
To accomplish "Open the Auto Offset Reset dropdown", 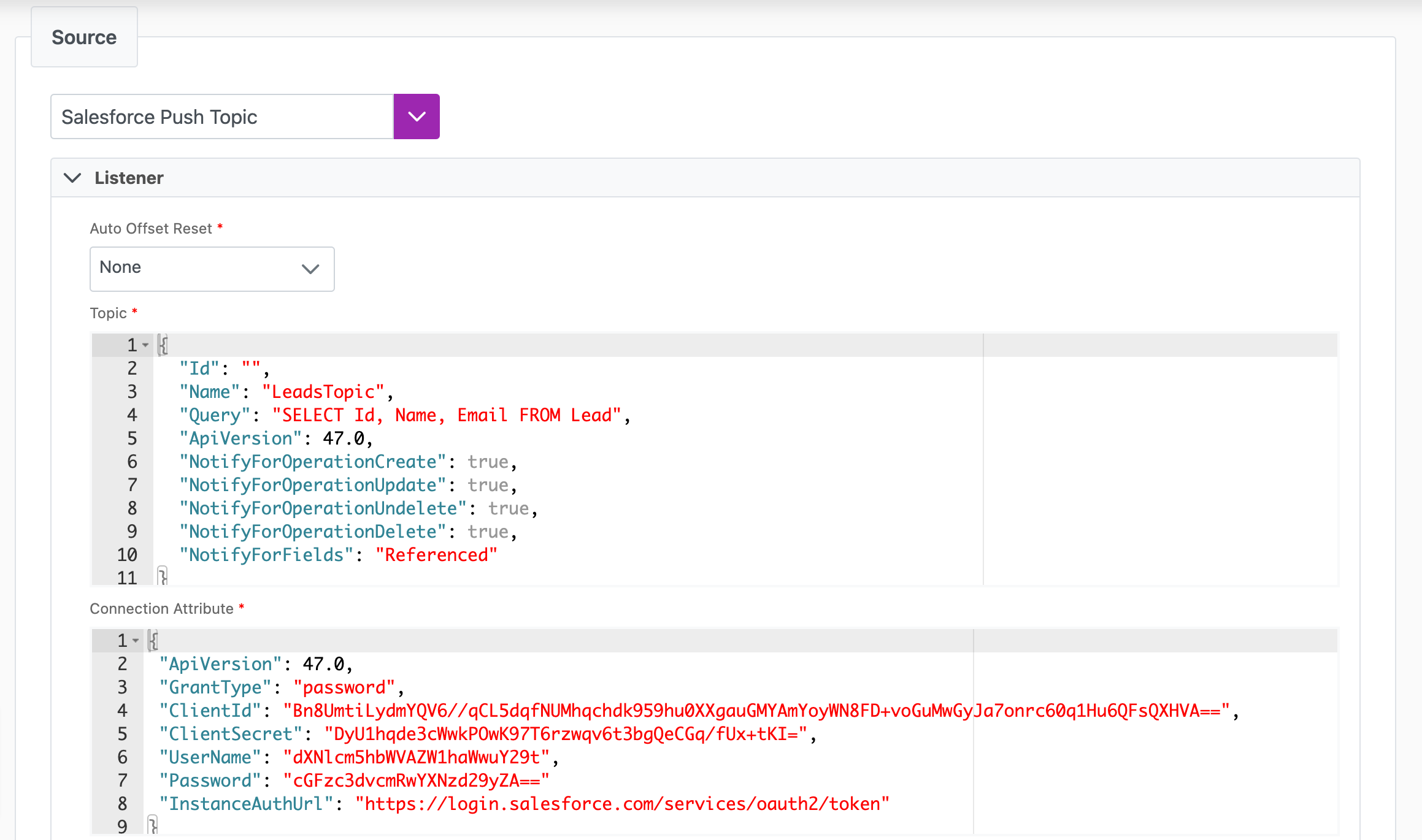I will pyautogui.click(x=212, y=269).
